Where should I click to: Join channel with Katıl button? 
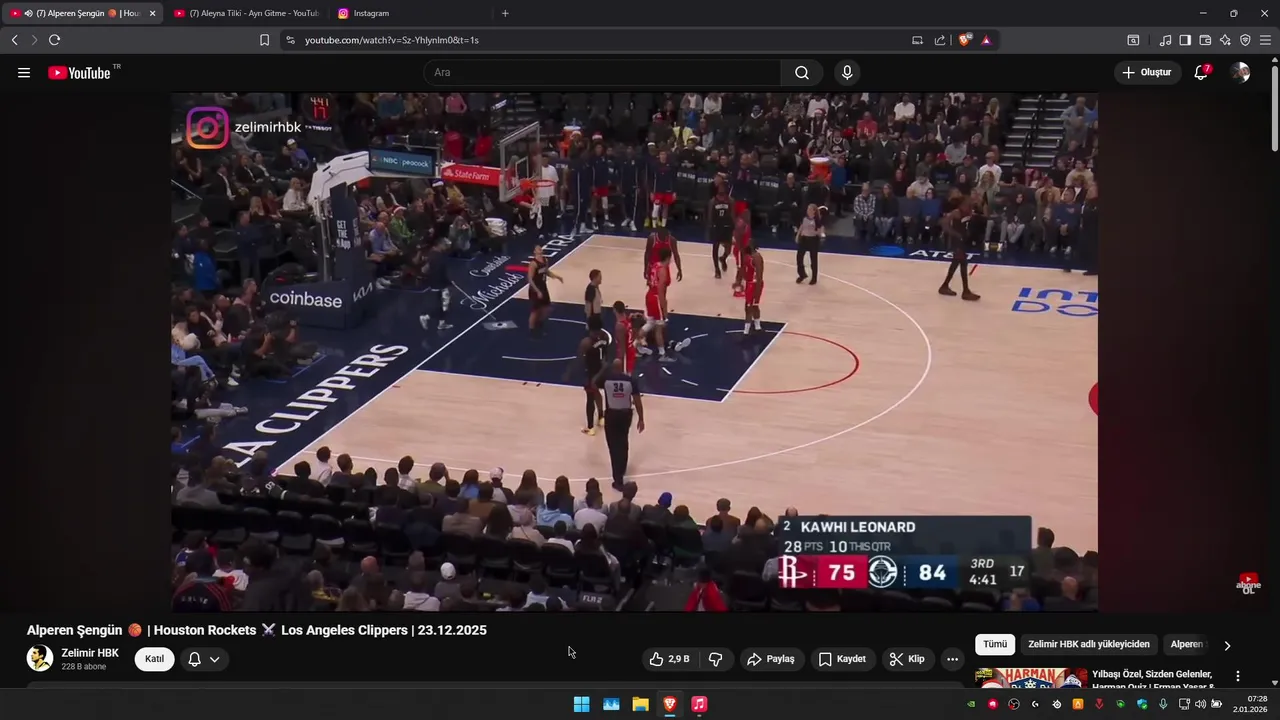point(154,659)
